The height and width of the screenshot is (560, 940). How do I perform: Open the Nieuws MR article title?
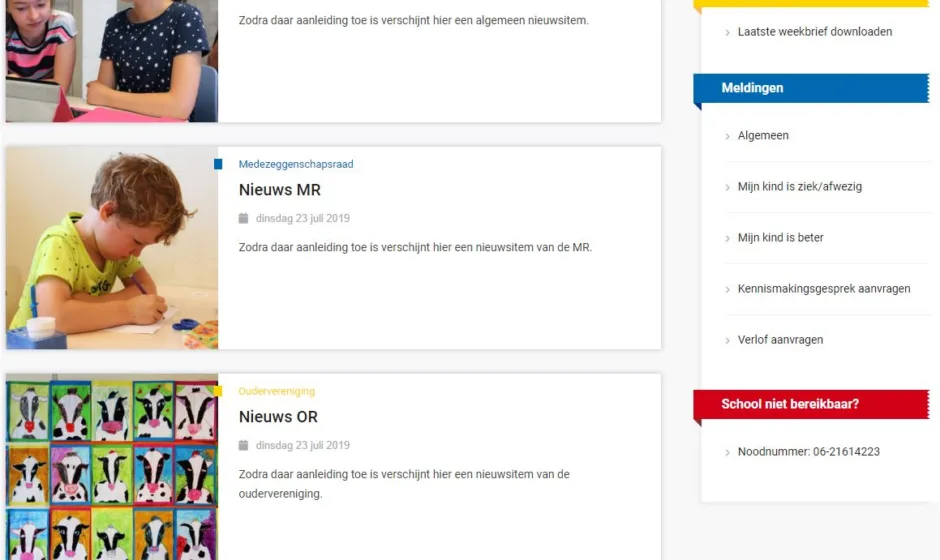[x=279, y=189]
